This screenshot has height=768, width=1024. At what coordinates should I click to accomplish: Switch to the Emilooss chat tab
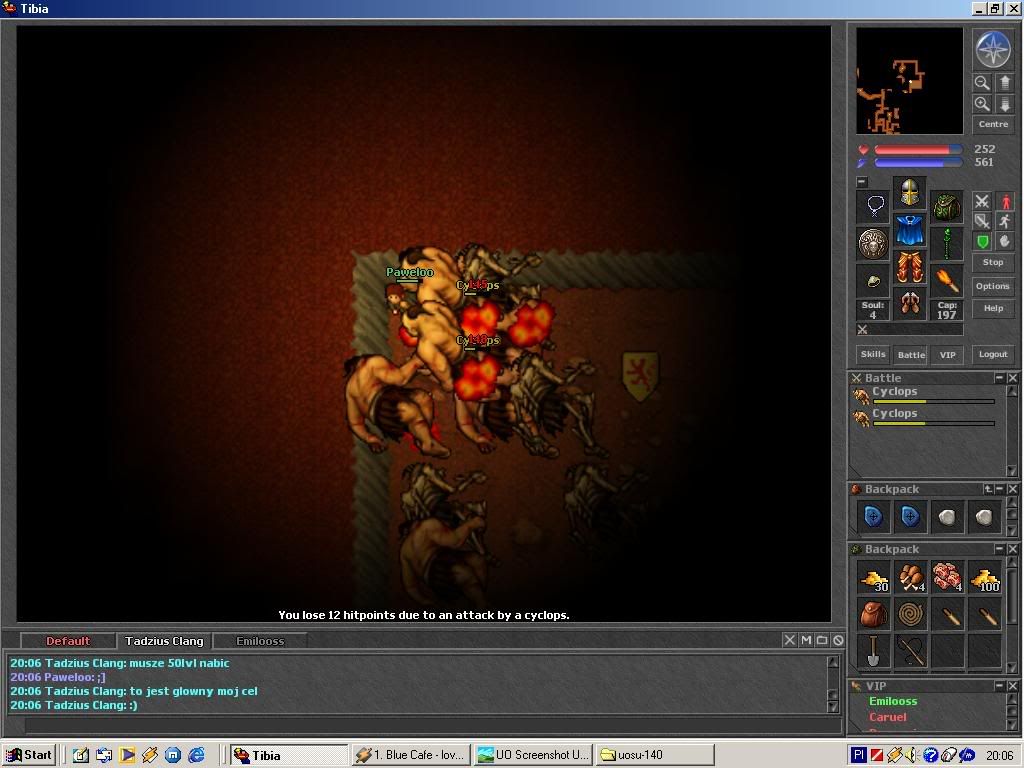260,641
